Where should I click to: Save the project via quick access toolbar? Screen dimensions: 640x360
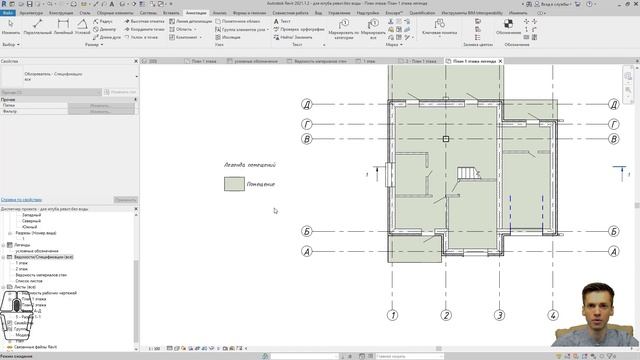29,4
